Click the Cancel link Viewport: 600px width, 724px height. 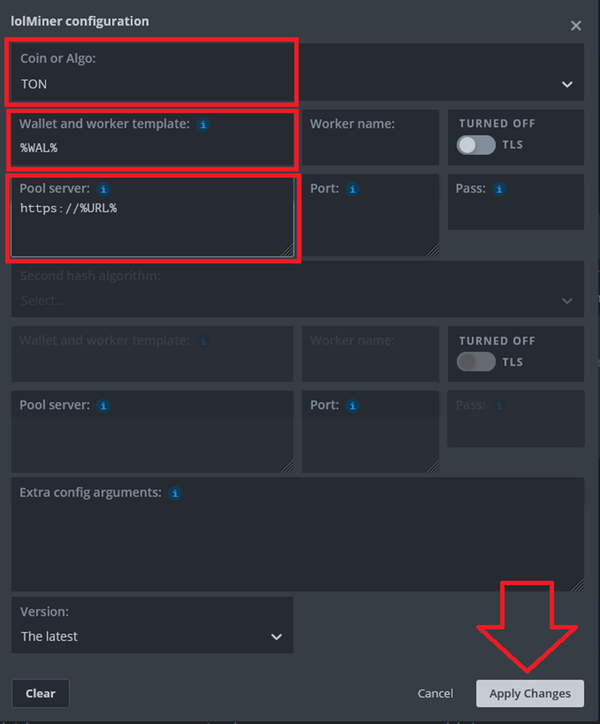coord(435,693)
